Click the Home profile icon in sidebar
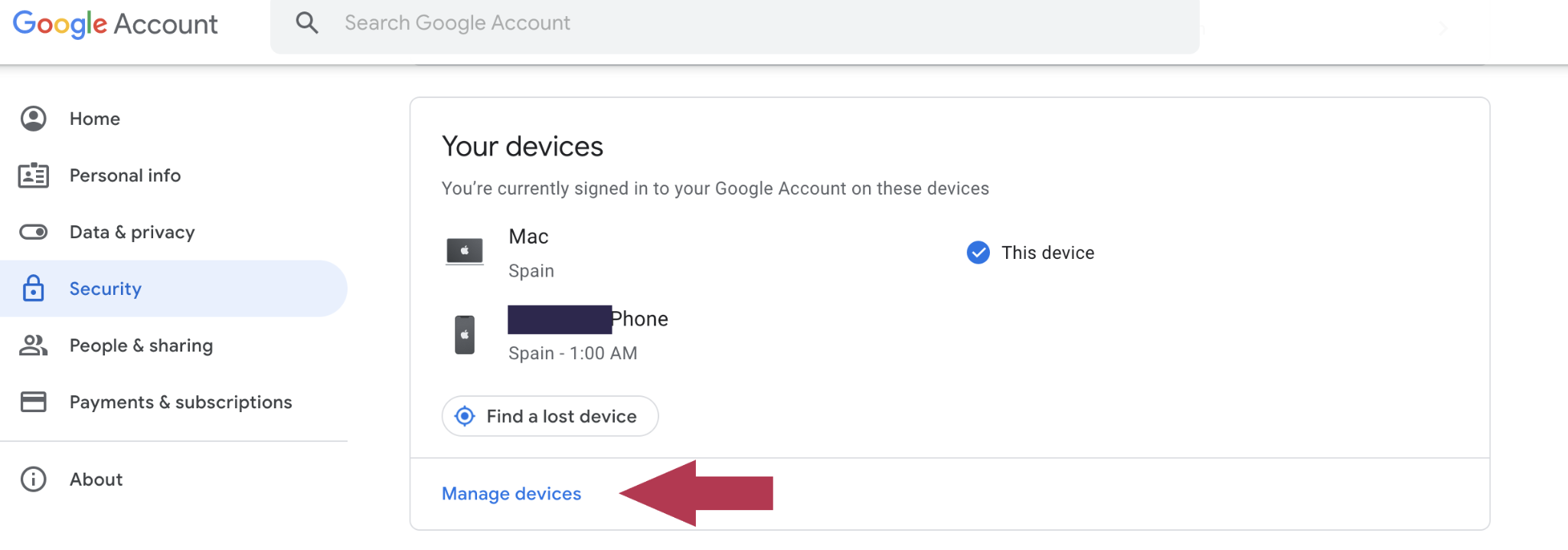1568x550 pixels. (x=33, y=118)
